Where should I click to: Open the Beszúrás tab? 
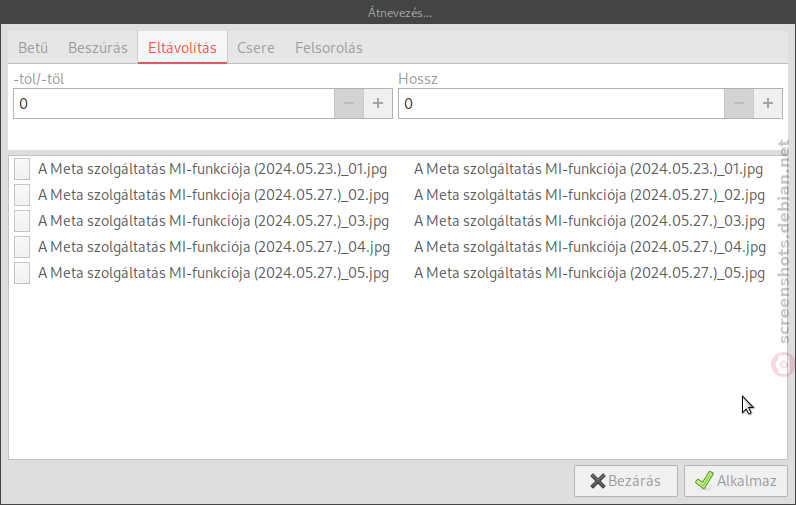tap(97, 48)
